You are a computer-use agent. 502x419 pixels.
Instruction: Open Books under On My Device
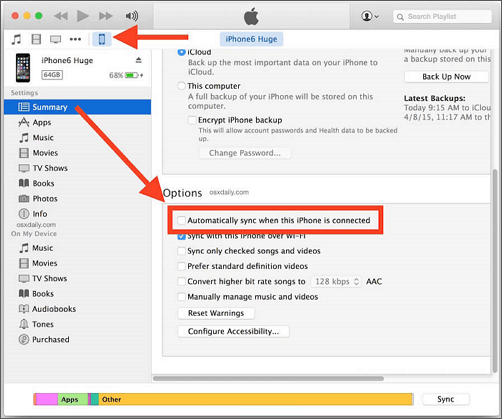[x=78, y=294]
